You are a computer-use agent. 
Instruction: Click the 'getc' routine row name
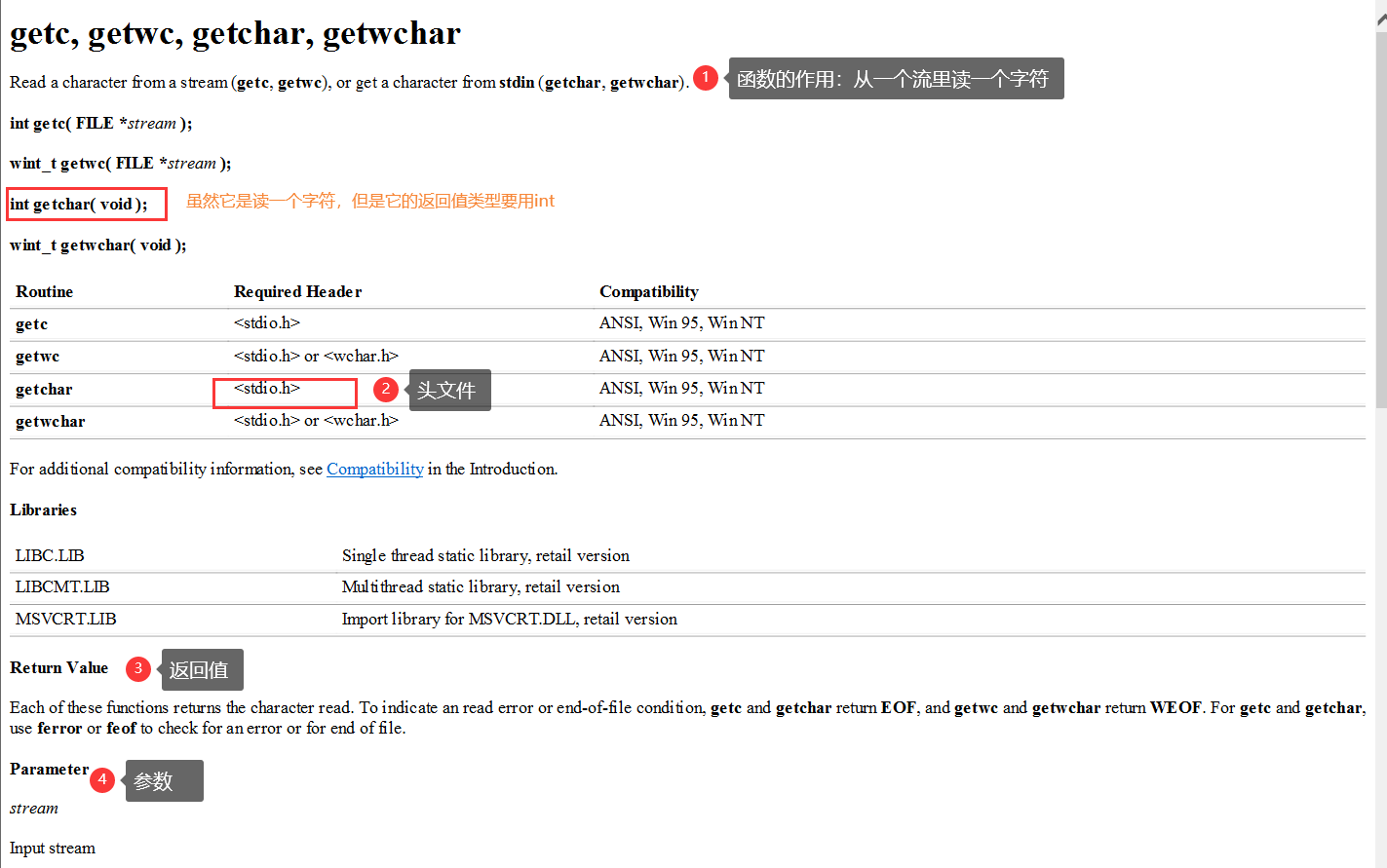(32, 324)
